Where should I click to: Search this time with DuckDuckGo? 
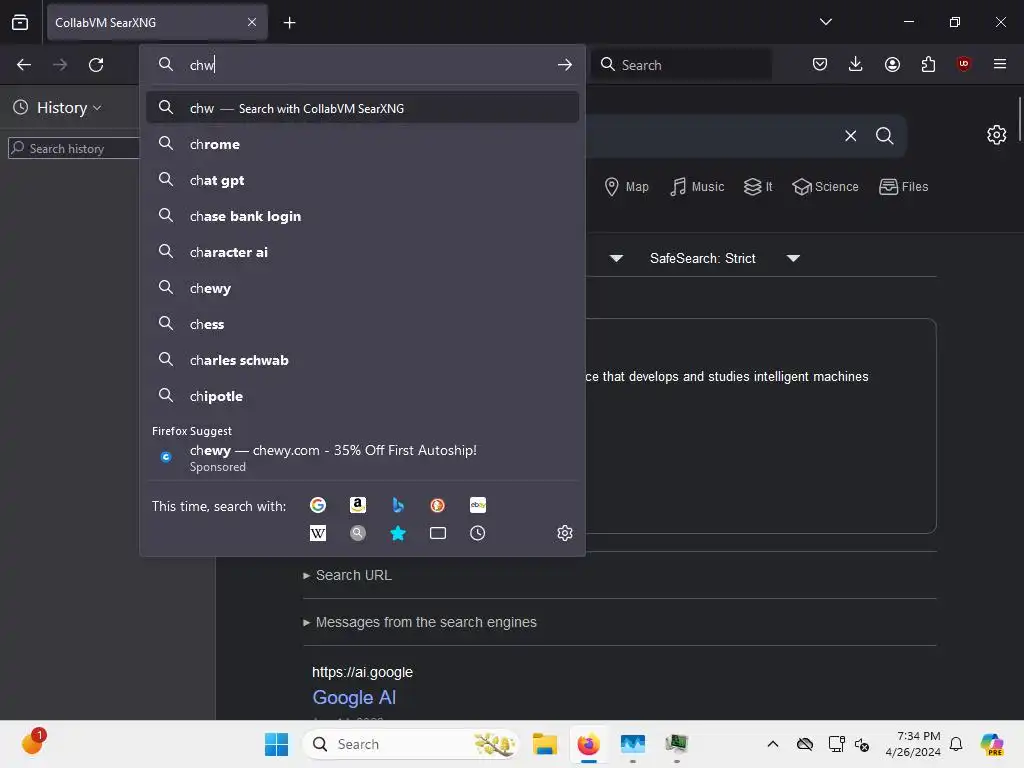click(x=438, y=505)
